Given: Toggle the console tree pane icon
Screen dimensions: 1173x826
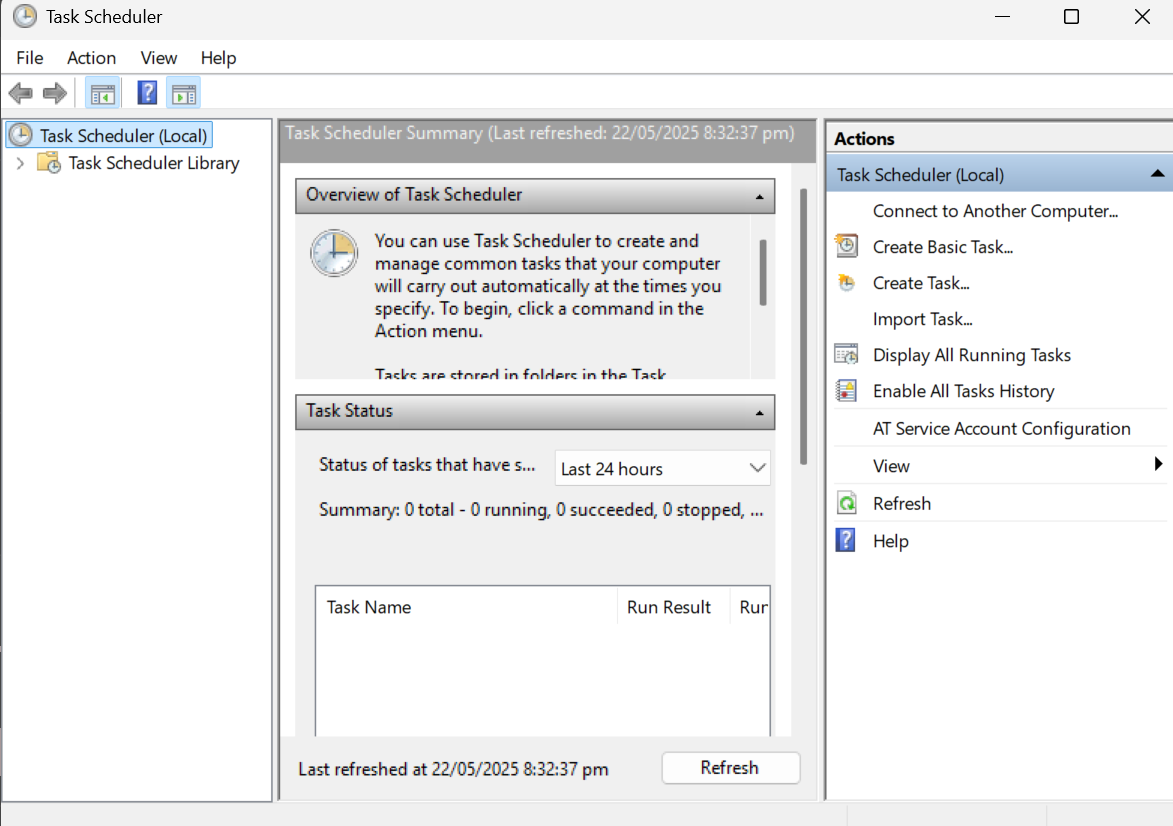Looking at the screenshot, I should coord(103,92).
